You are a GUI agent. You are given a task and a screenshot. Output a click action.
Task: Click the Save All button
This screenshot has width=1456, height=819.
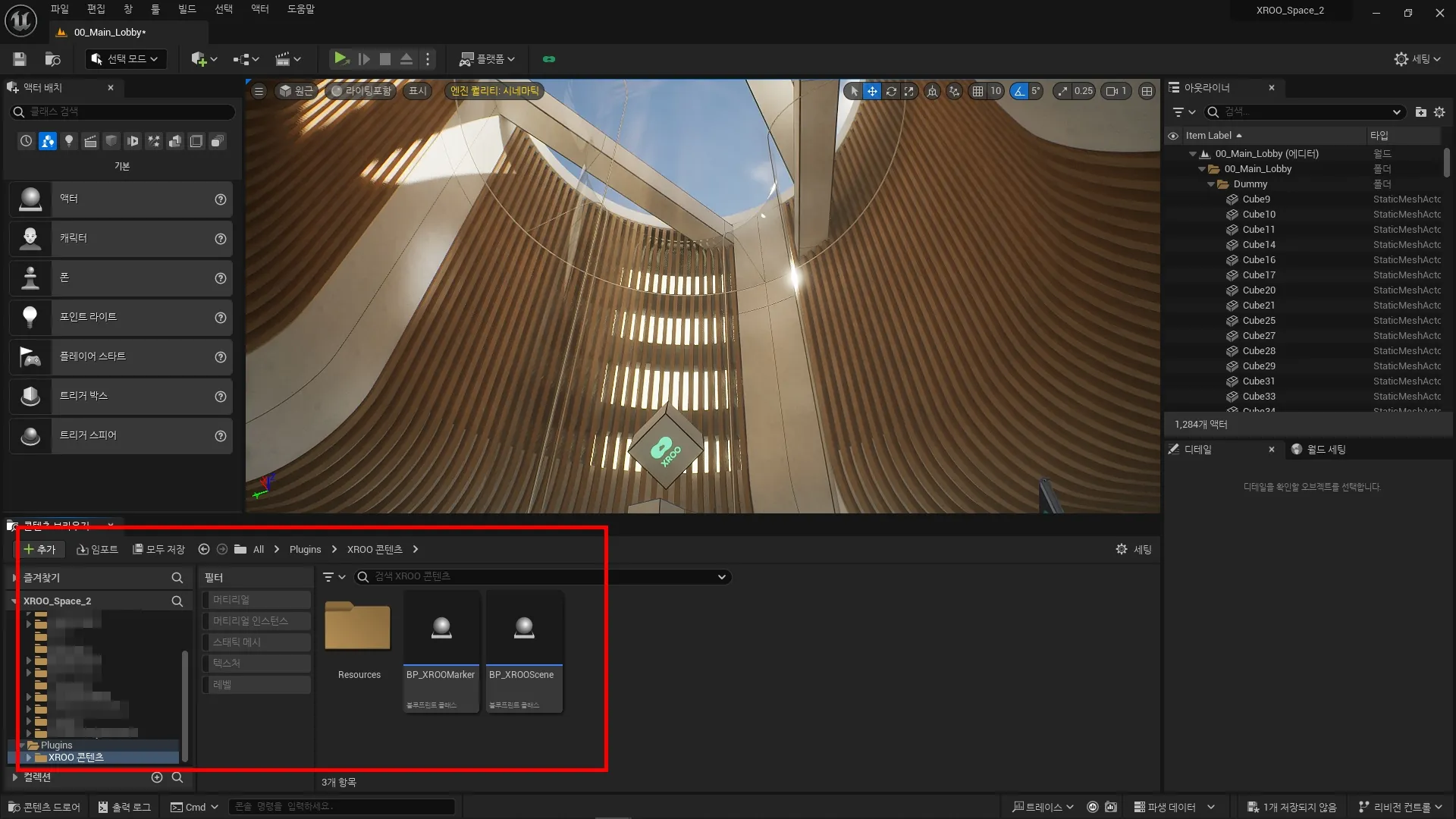pyautogui.click(x=159, y=549)
